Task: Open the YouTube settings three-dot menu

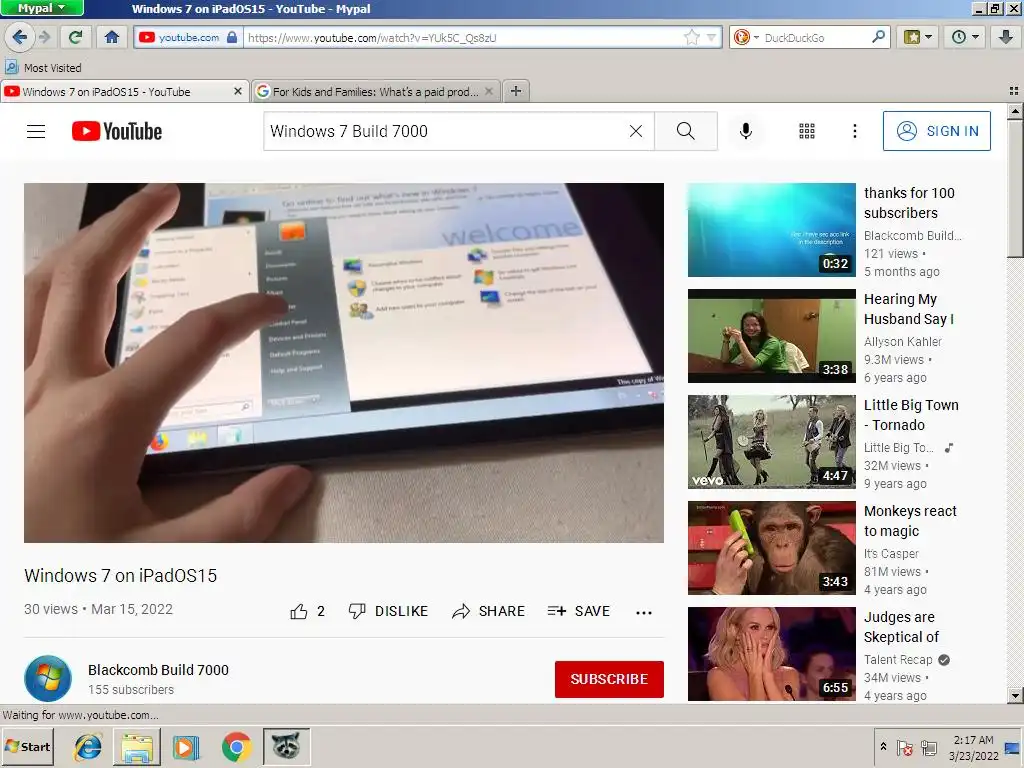Action: [x=854, y=131]
